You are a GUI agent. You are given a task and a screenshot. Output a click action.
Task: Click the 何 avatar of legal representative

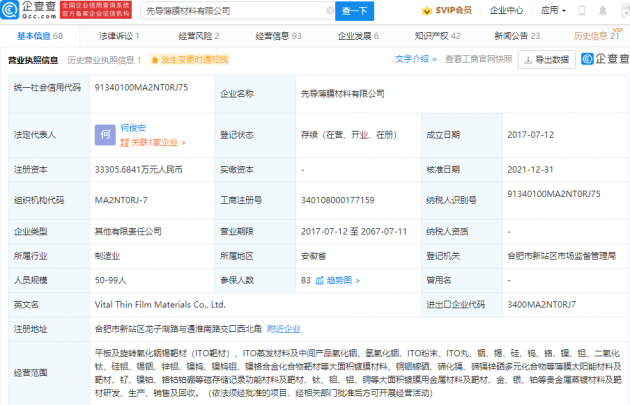click(x=105, y=135)
